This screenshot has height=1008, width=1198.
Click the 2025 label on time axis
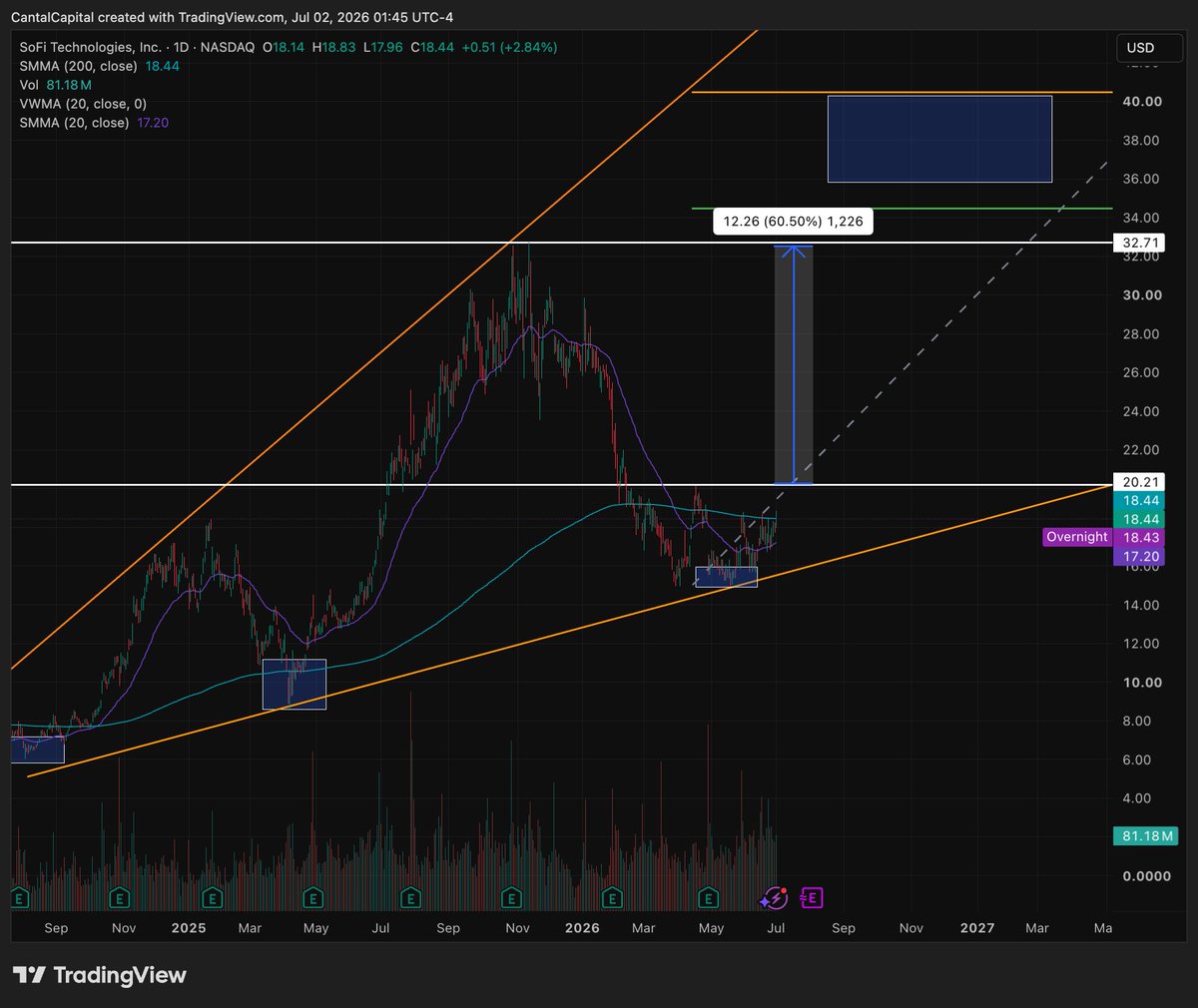tap(189, 928)
